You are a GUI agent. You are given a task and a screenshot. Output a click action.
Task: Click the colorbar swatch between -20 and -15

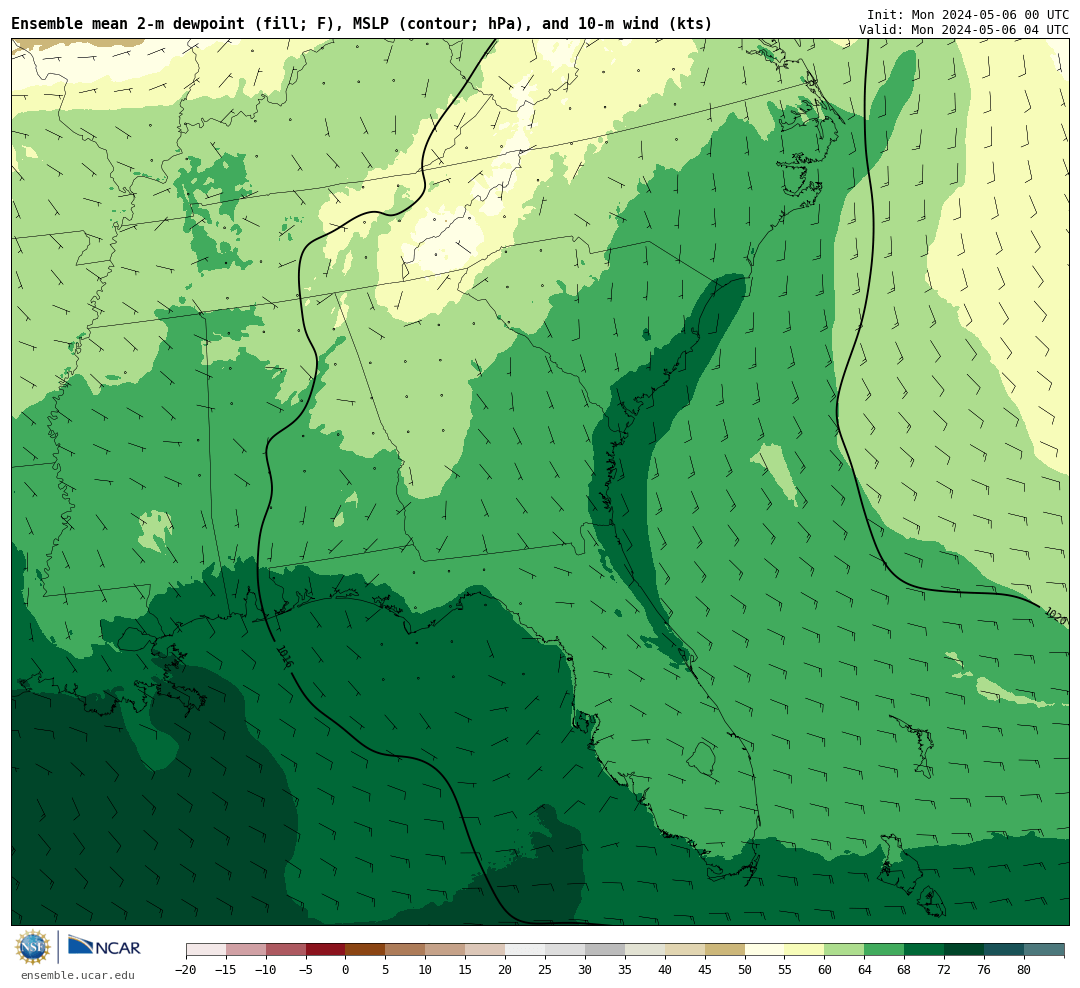206,950
